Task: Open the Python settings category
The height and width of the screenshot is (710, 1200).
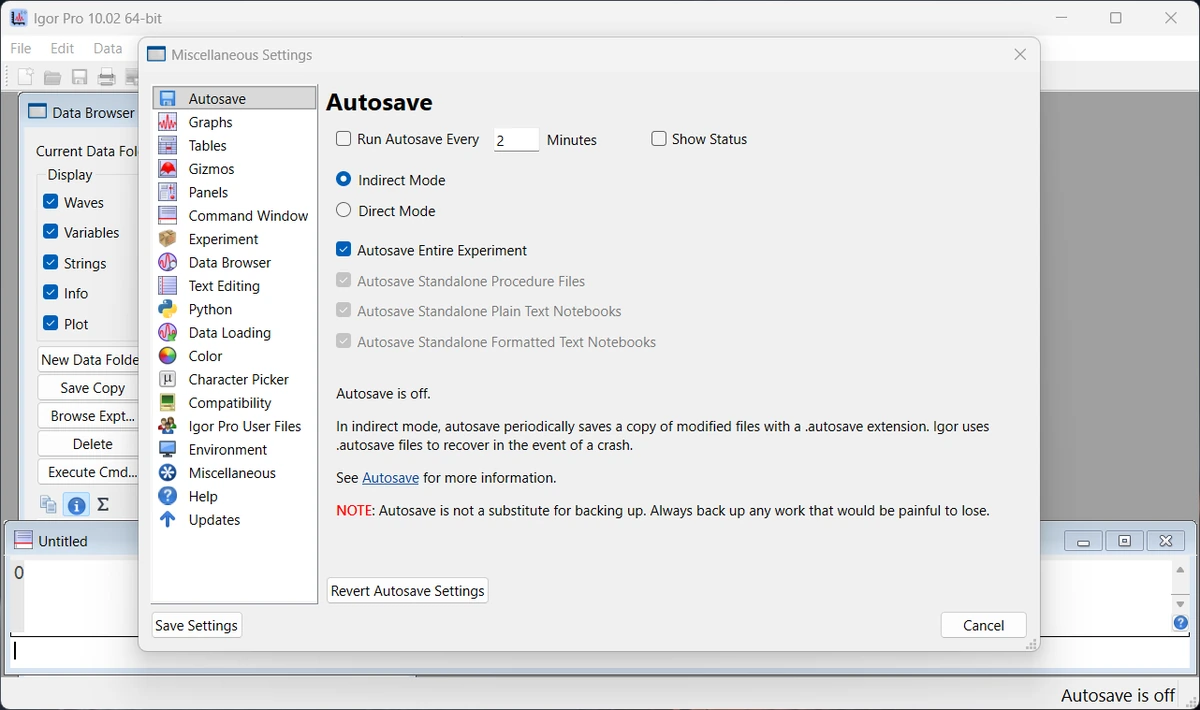Action: pos(234,309)
